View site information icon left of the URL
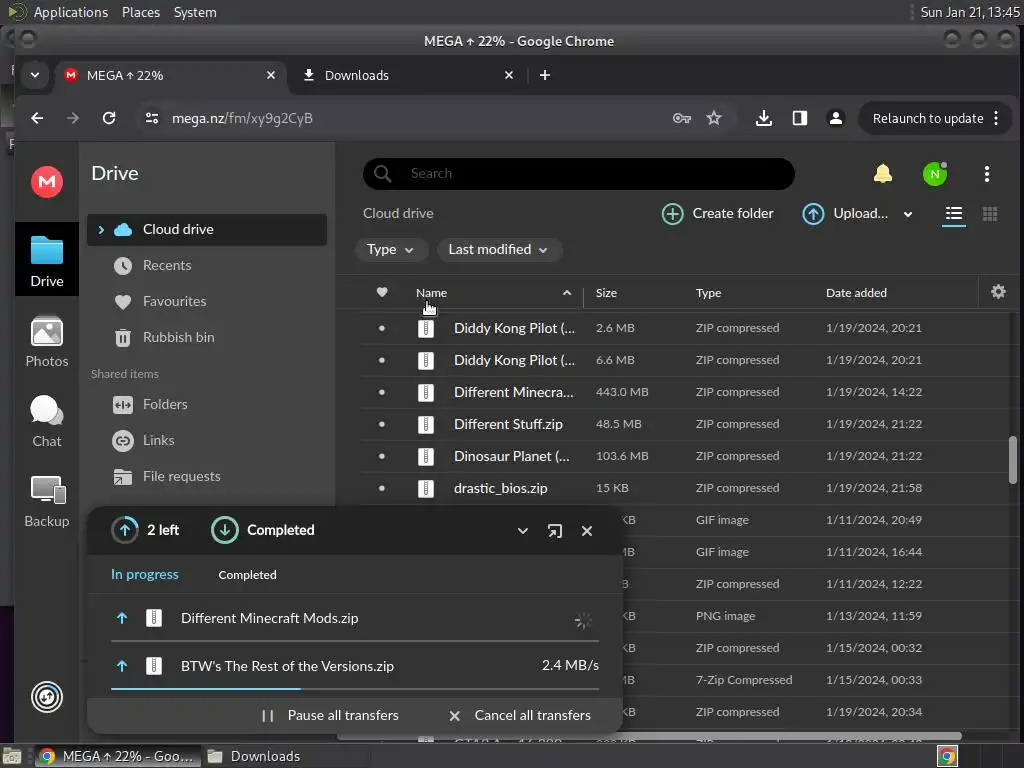Image resolution: width=1024 pixels, height=768 pixels. [152, 118]
